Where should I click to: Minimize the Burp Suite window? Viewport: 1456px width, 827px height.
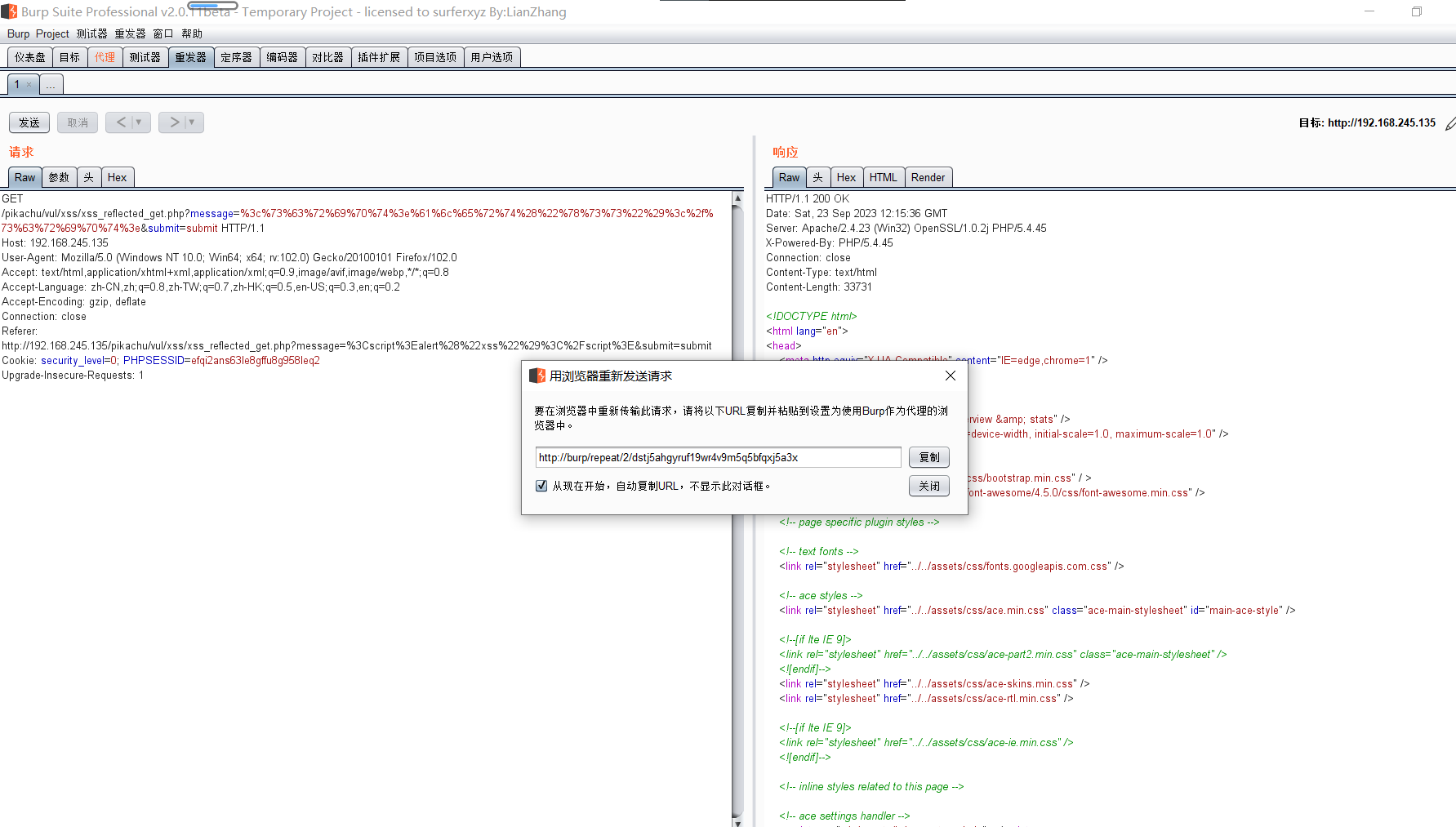[1369, 11]
